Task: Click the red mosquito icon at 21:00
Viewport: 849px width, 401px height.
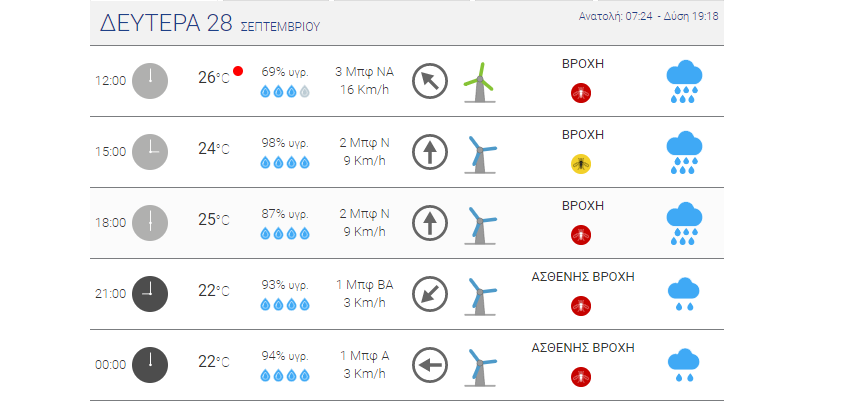Action: (x=581, y=306)
